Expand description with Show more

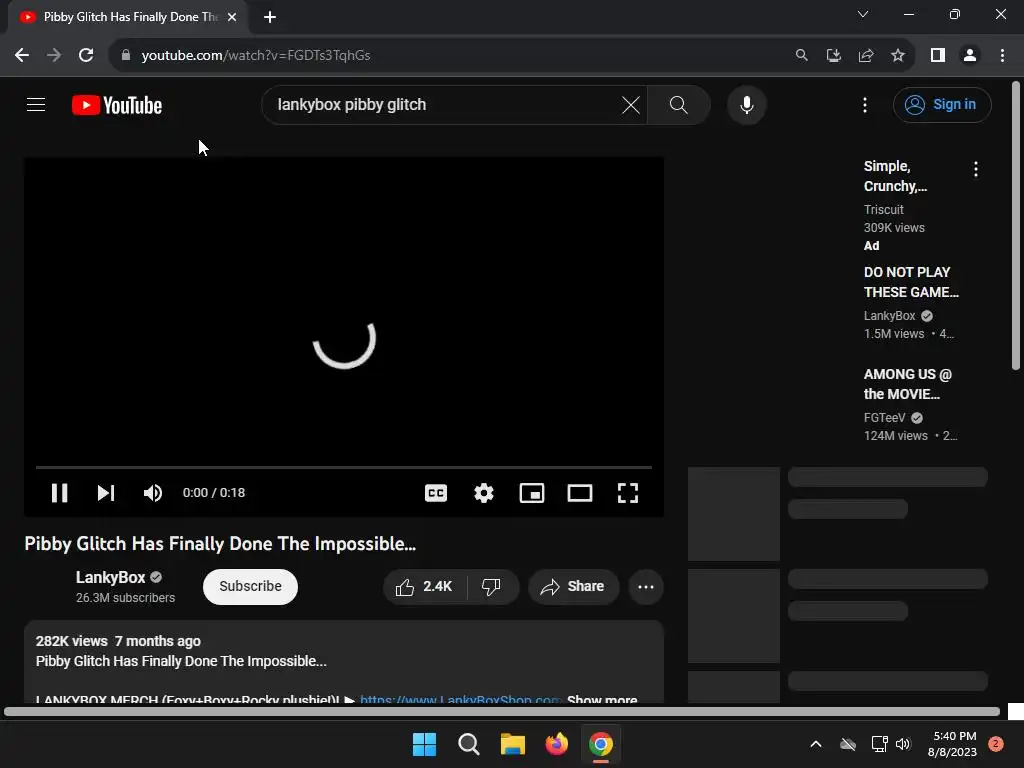coord(601,699)
